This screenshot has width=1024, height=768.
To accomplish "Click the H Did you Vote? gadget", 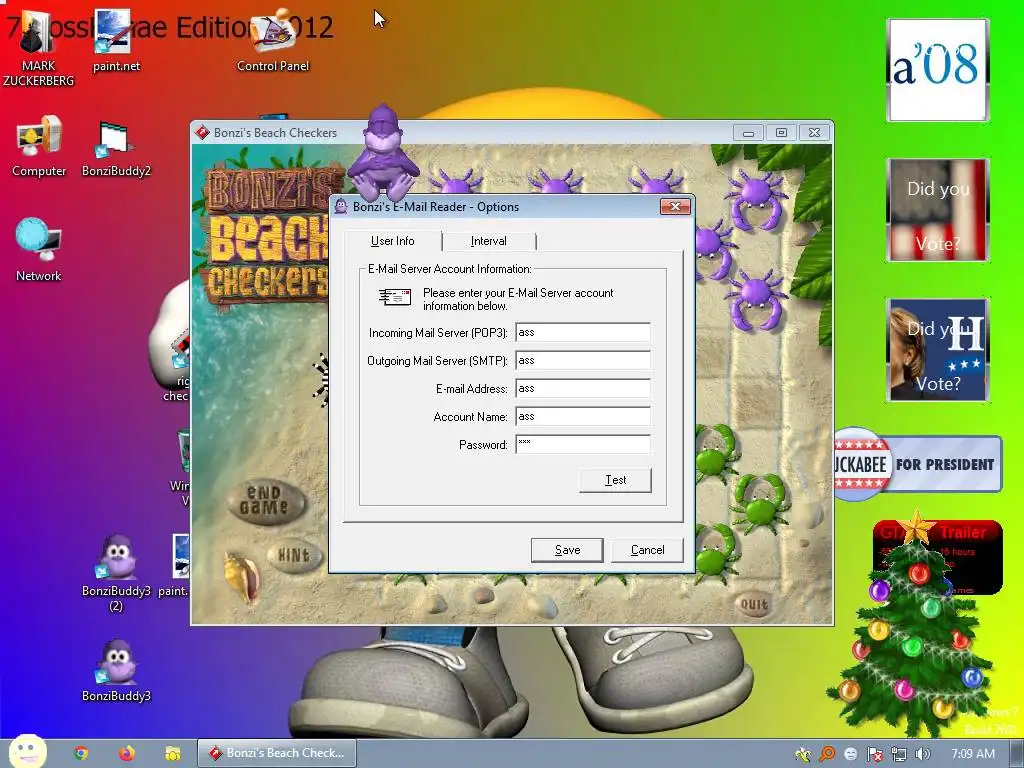I will [938, 349].
